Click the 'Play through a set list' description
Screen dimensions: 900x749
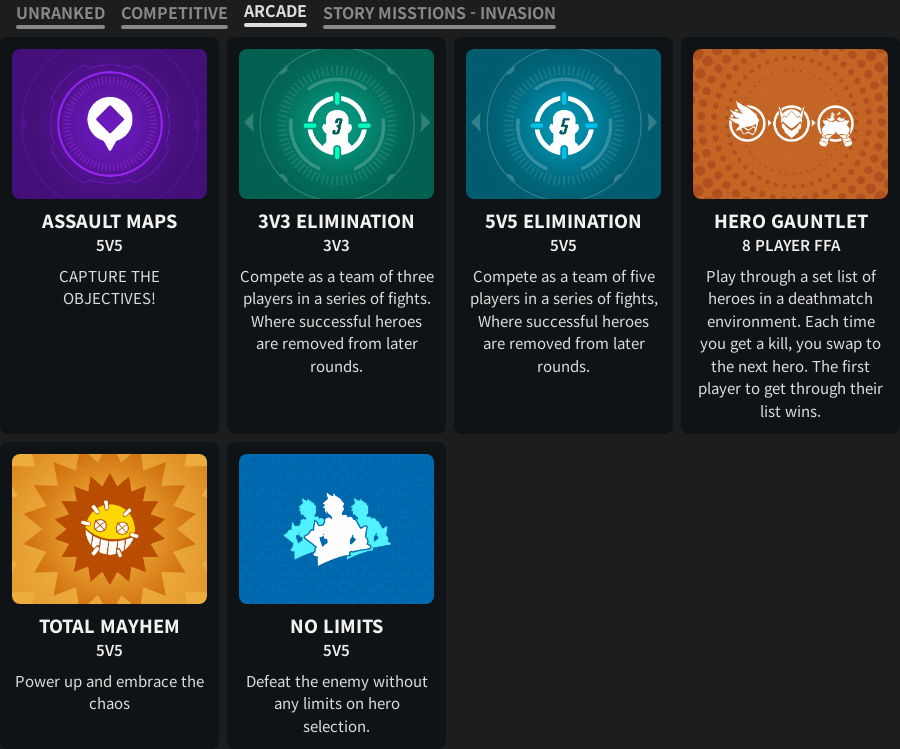[790, 344]
